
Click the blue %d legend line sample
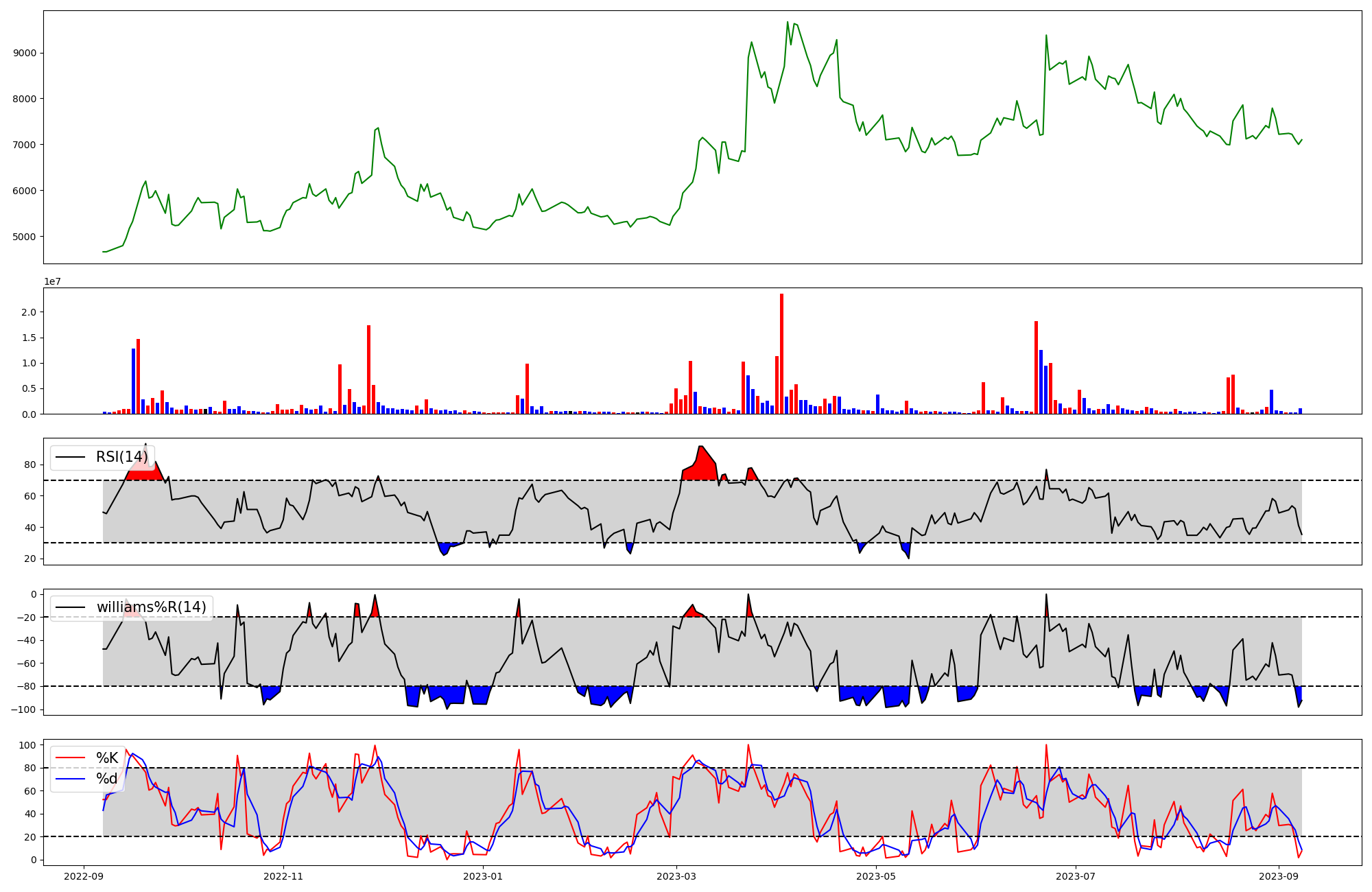71,779
